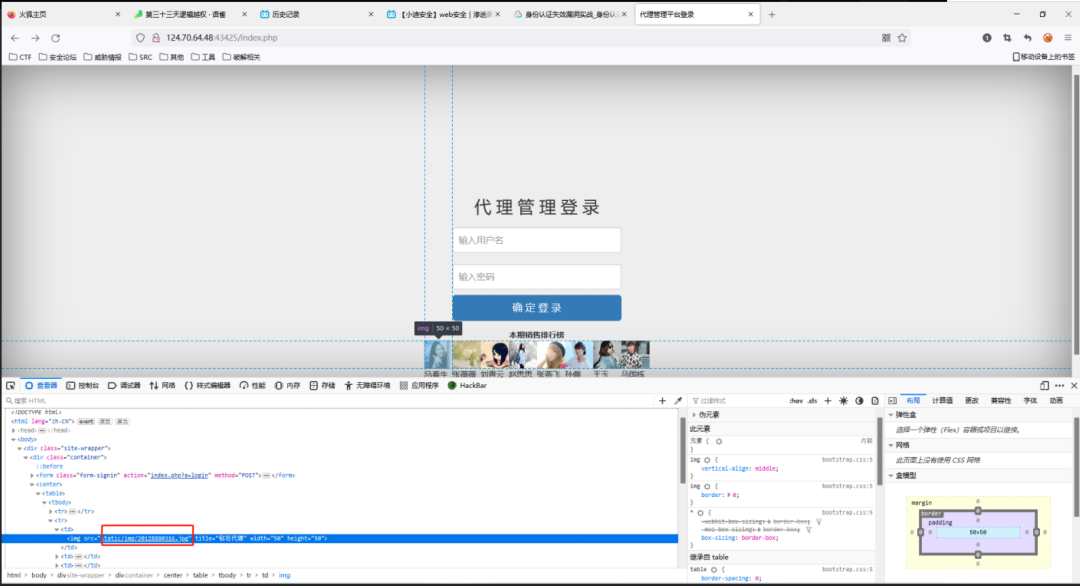Collapse the tbody element node

pyautogui.click(x=44, y=503)
